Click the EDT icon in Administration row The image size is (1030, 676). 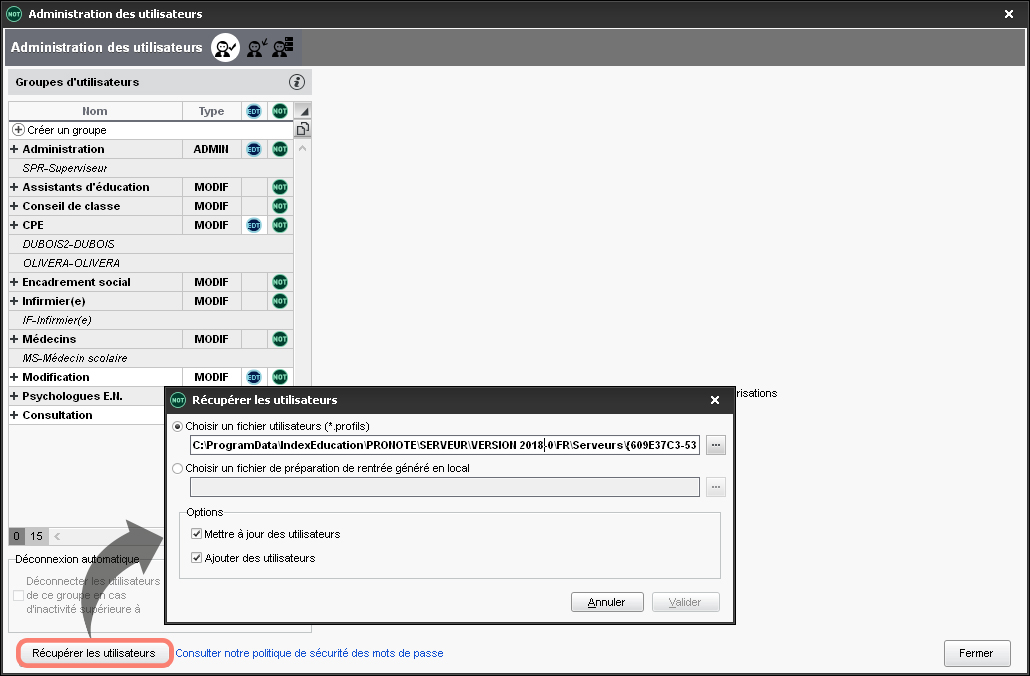point(254,149)
